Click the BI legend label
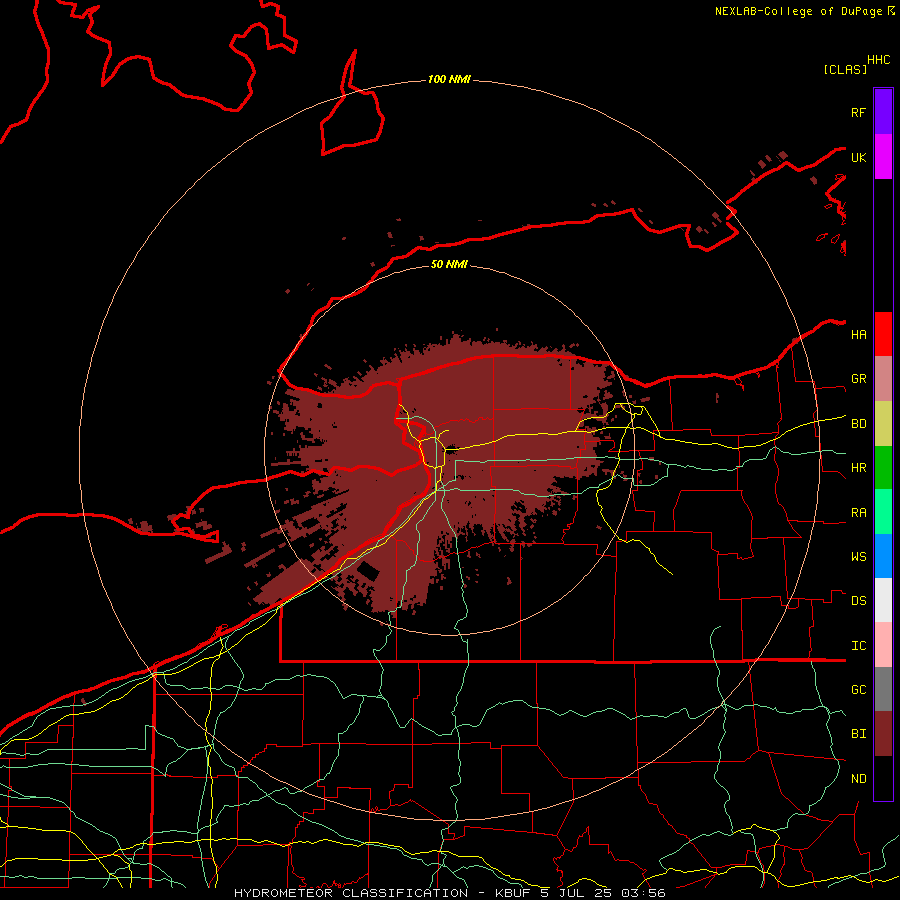 pos(858,734)
